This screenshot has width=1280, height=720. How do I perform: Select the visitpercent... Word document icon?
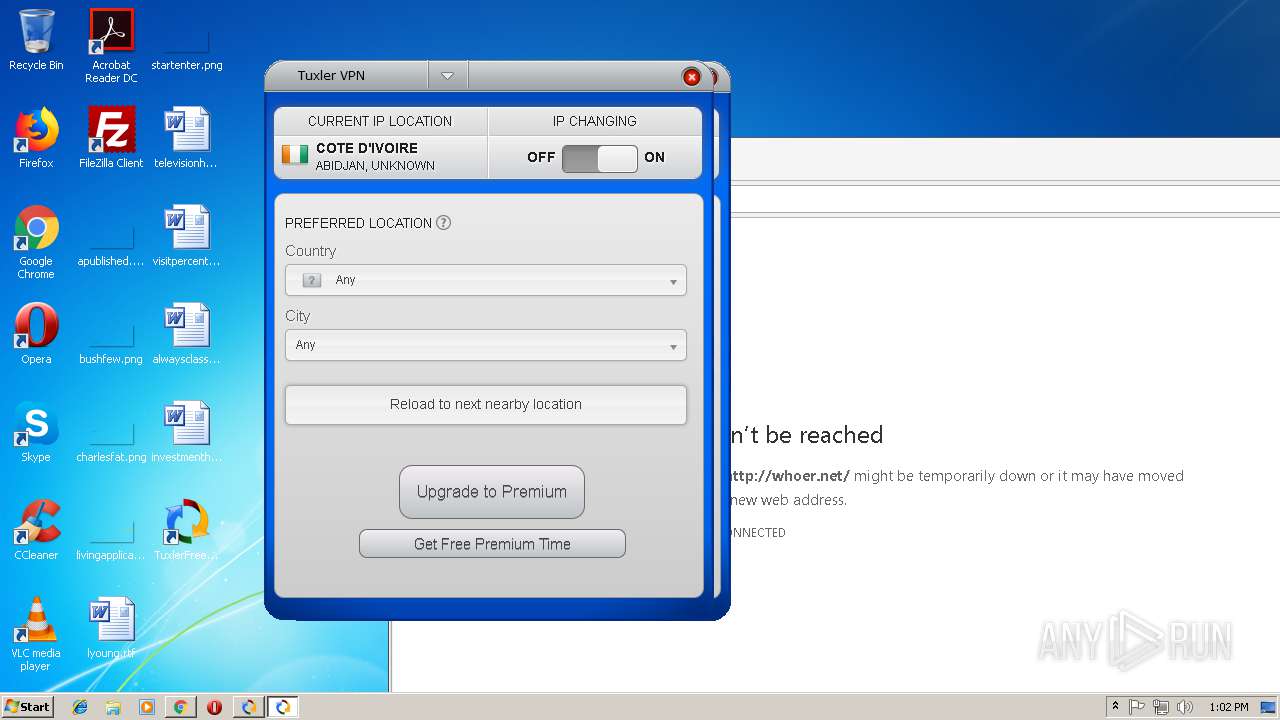click(x=187, y=236)
